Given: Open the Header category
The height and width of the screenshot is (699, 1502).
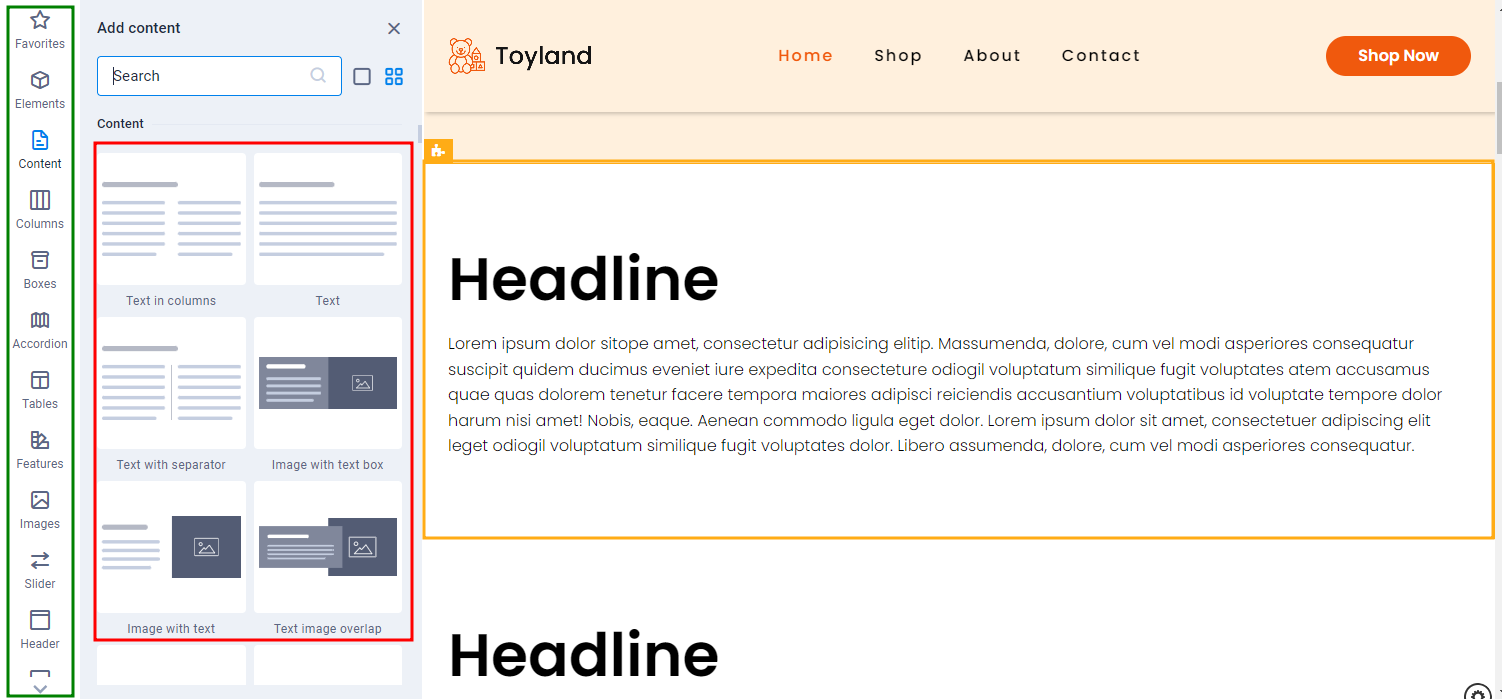Looking at the screenshot, I should 40,630.
